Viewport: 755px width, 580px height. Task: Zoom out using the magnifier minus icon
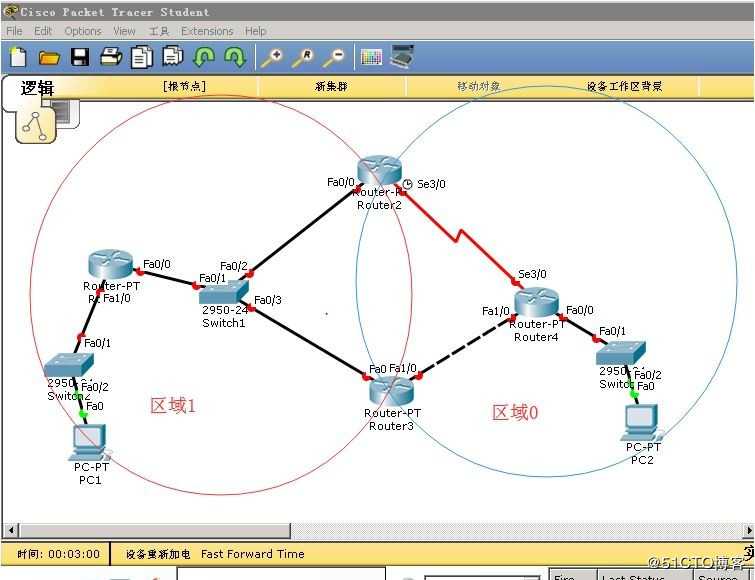point(334,57)
